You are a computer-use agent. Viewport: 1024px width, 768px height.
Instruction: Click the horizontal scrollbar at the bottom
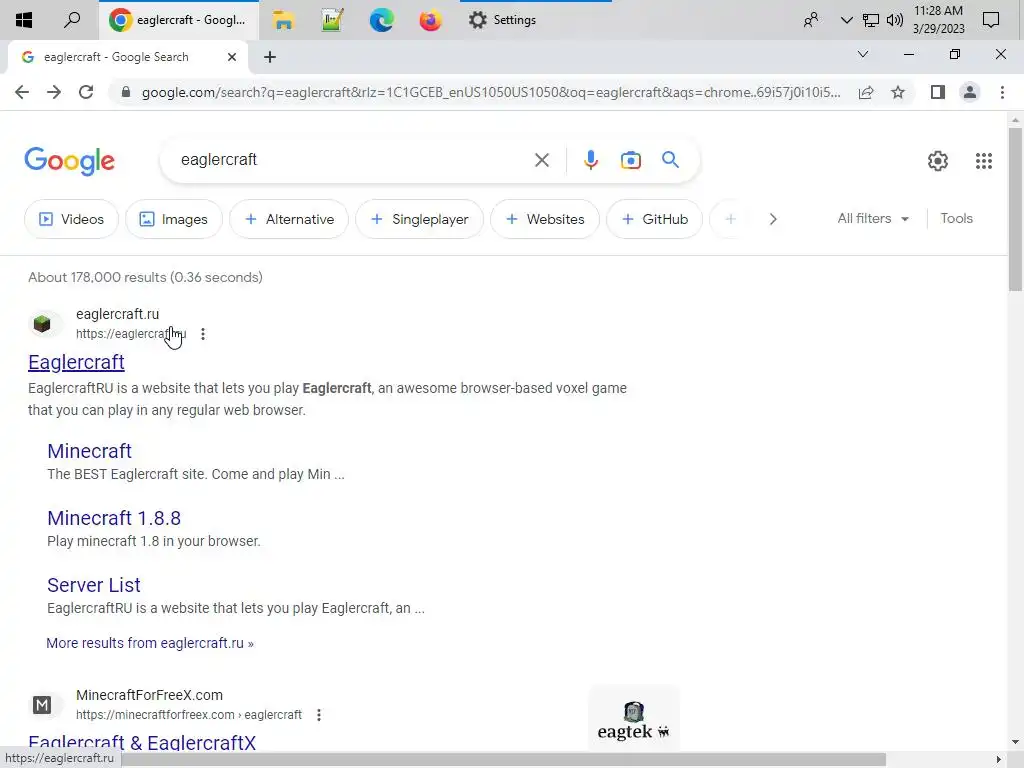point(504,759)
